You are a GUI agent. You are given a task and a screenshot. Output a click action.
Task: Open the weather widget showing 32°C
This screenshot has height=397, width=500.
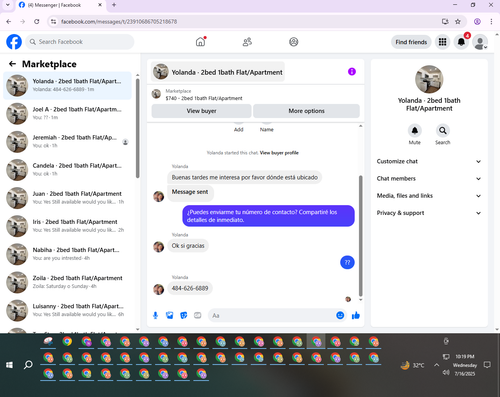(413, 366)
